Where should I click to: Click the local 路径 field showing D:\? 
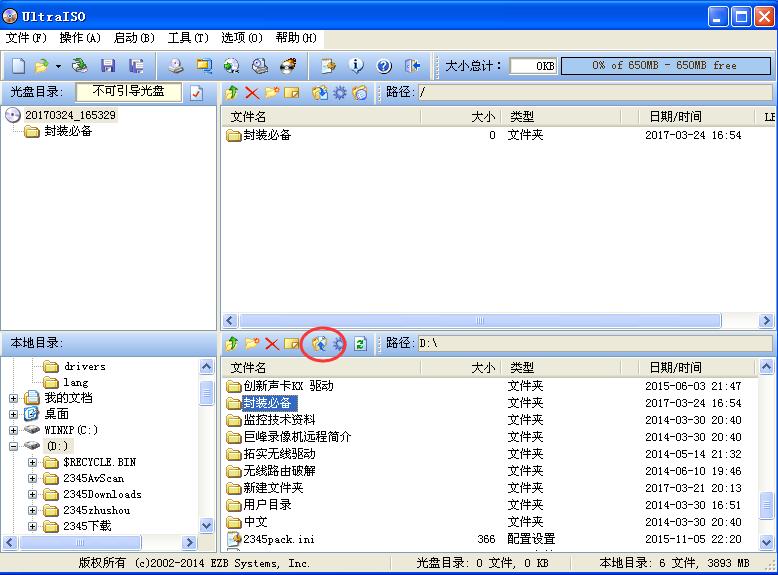[594, 343]
